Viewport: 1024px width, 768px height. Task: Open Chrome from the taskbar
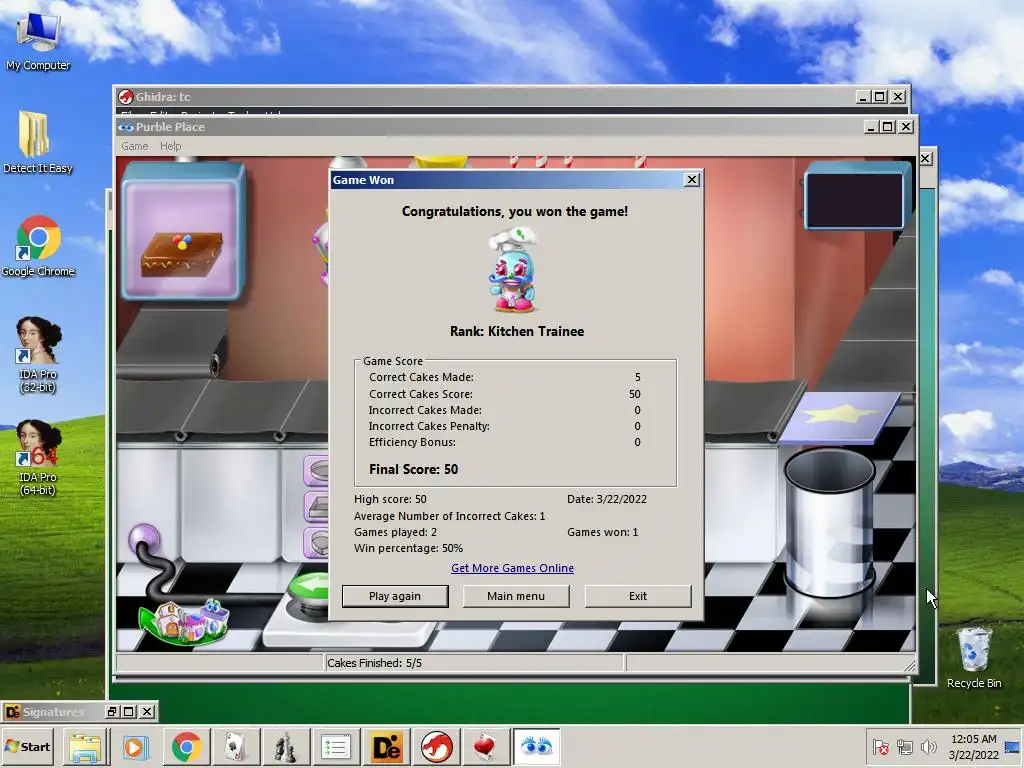pos(186,747)
